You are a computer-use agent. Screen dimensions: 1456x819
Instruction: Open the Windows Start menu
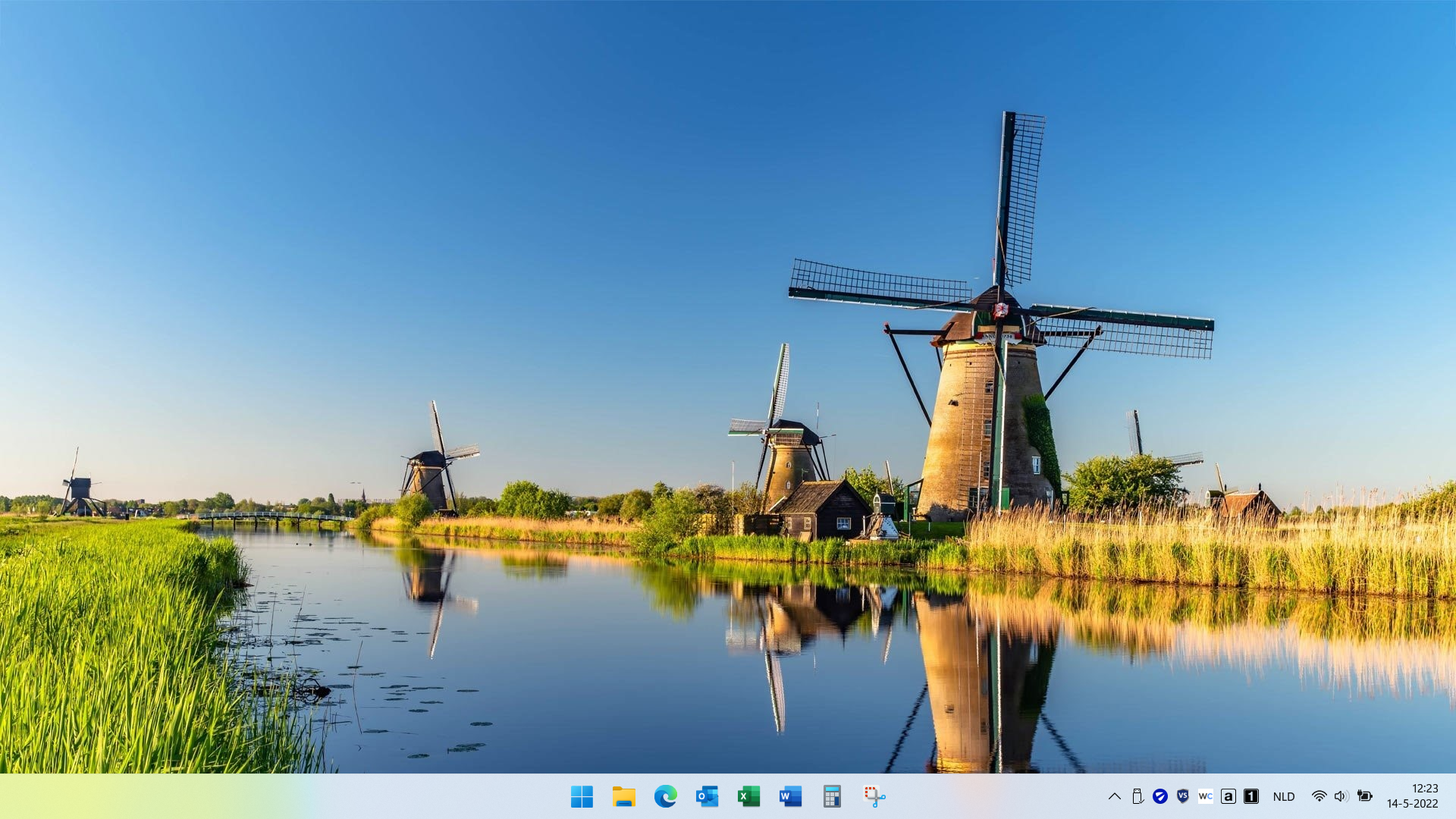582,796
